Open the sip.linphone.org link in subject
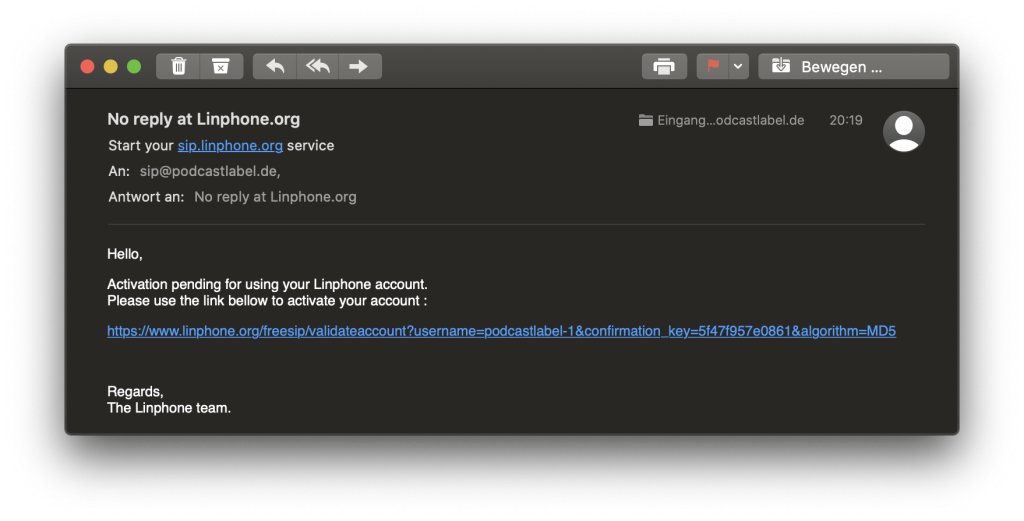1024x521 pixels. (x=230, y=146)
